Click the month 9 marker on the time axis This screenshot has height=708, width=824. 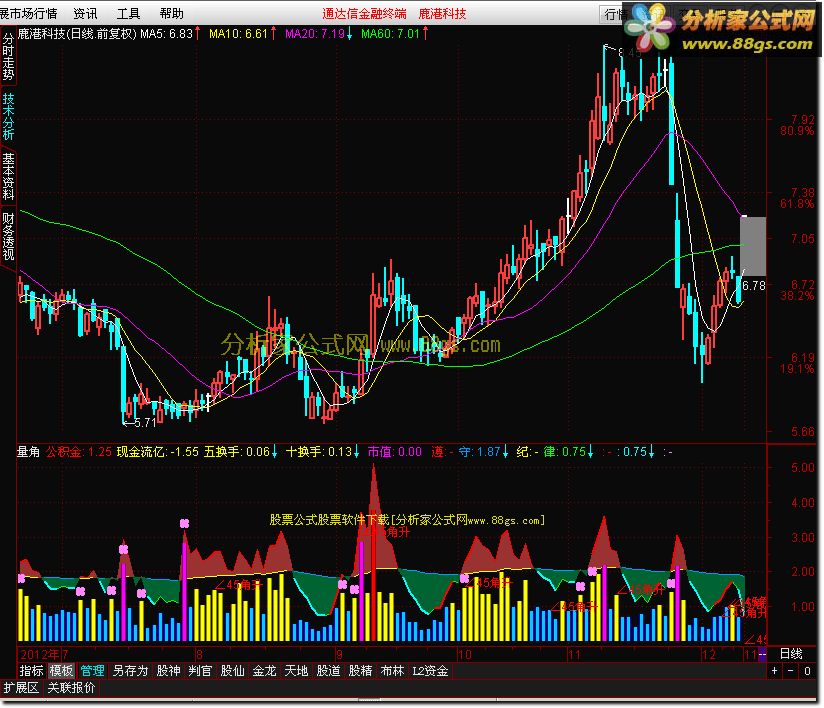click(339, 654)
